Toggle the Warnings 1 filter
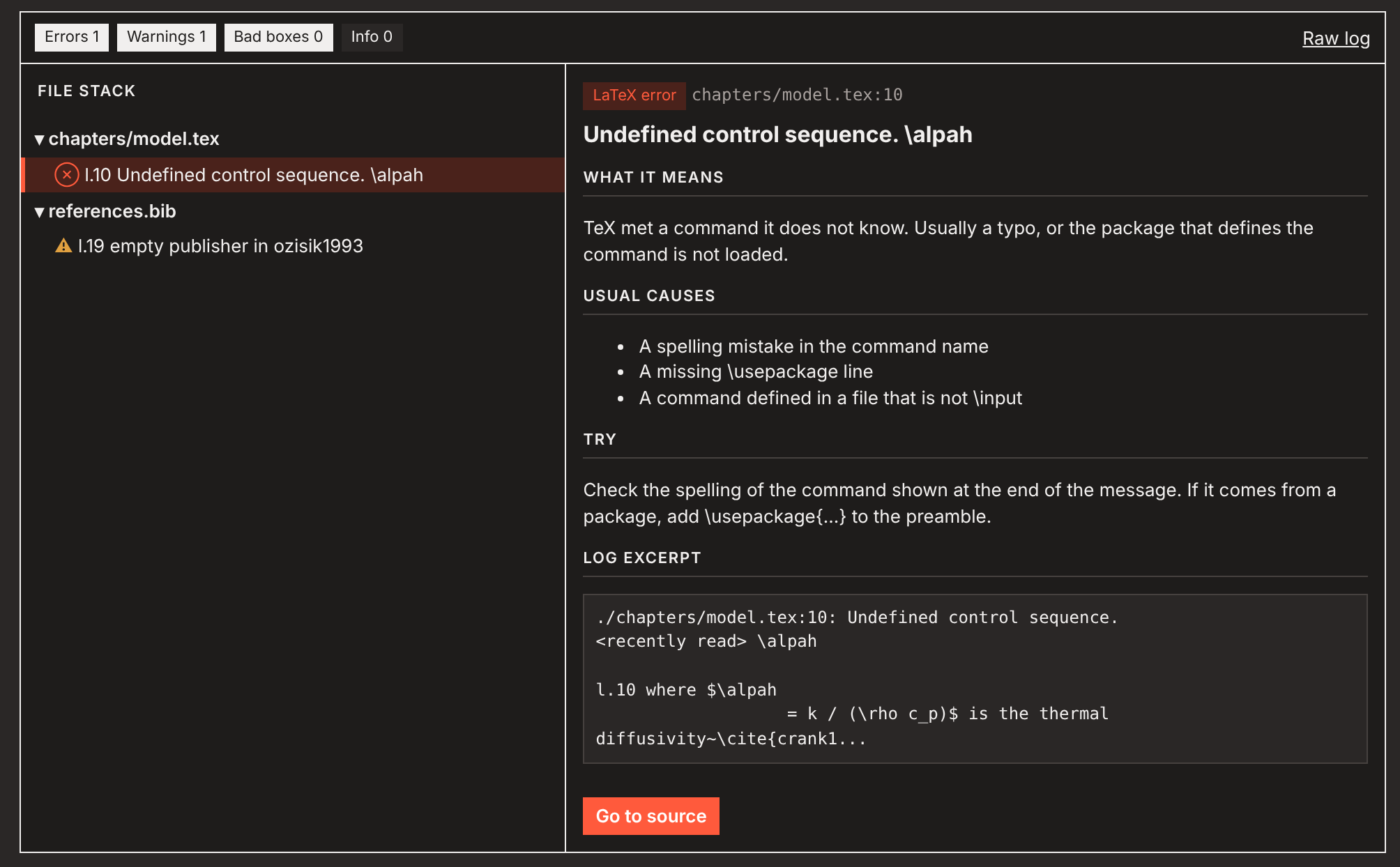The image size is (1400, 867). pyautogui.click(x=167, y=37)
